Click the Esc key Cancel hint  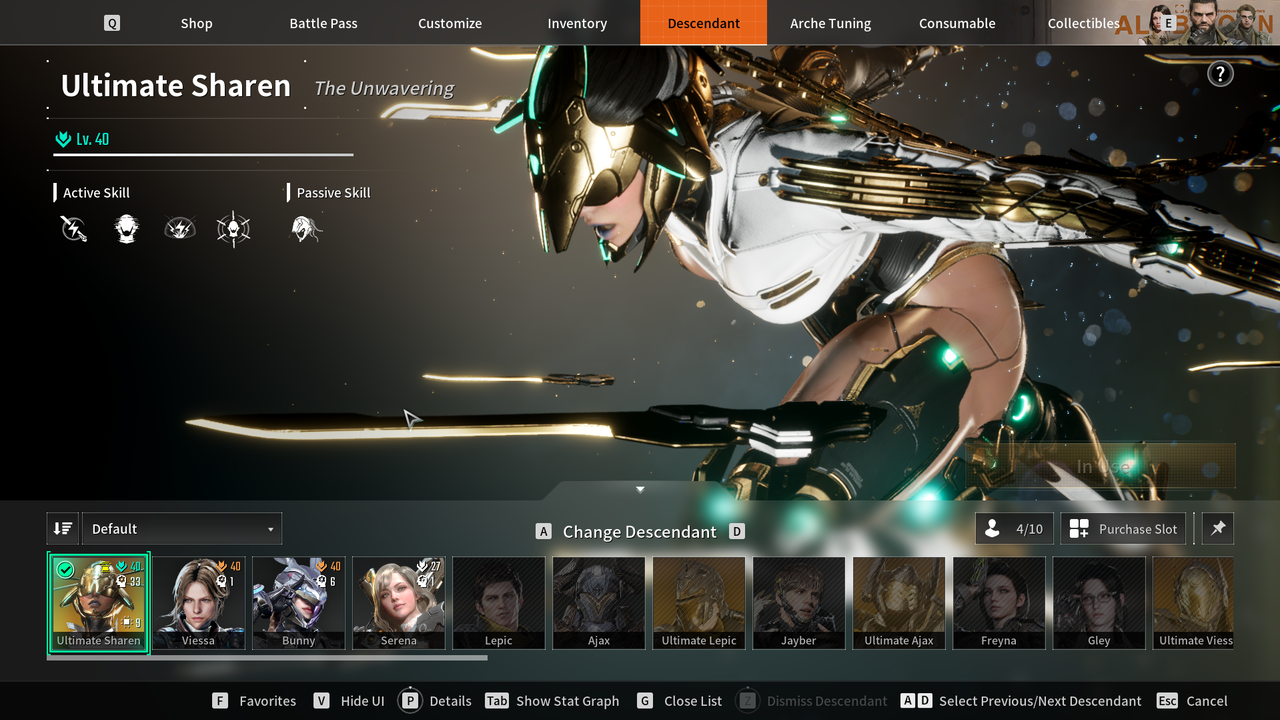[1192, 701]
